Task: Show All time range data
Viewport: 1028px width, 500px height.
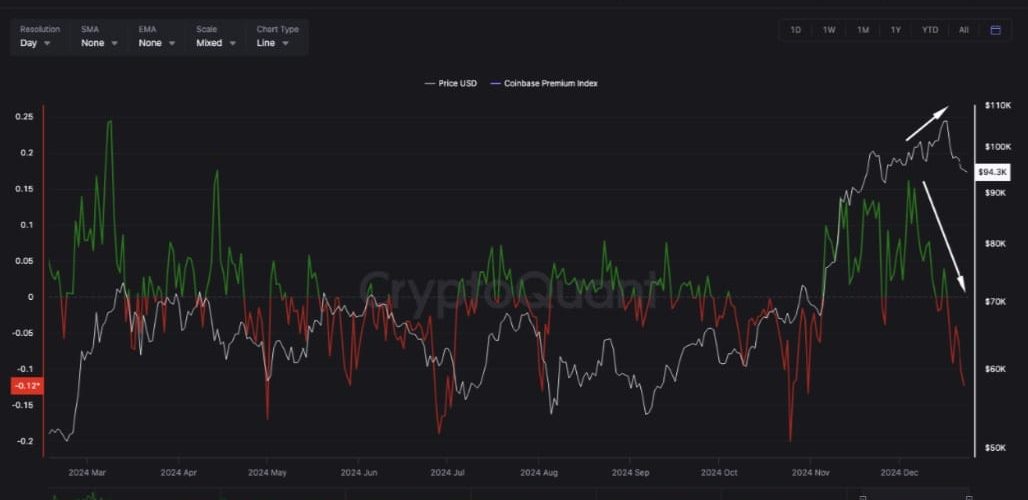Action: click(x=963, y=30)
